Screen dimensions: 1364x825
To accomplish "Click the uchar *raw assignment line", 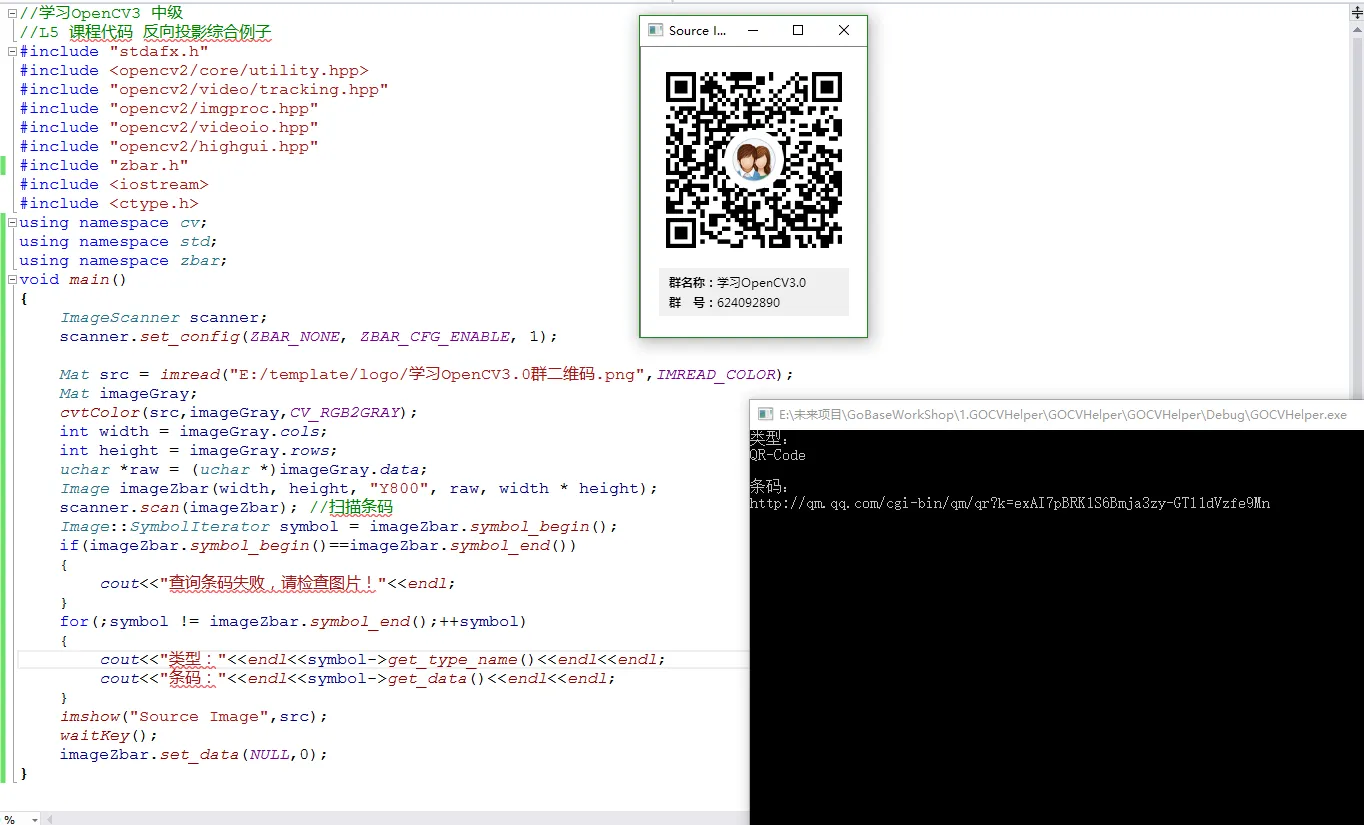I will 244,469.
